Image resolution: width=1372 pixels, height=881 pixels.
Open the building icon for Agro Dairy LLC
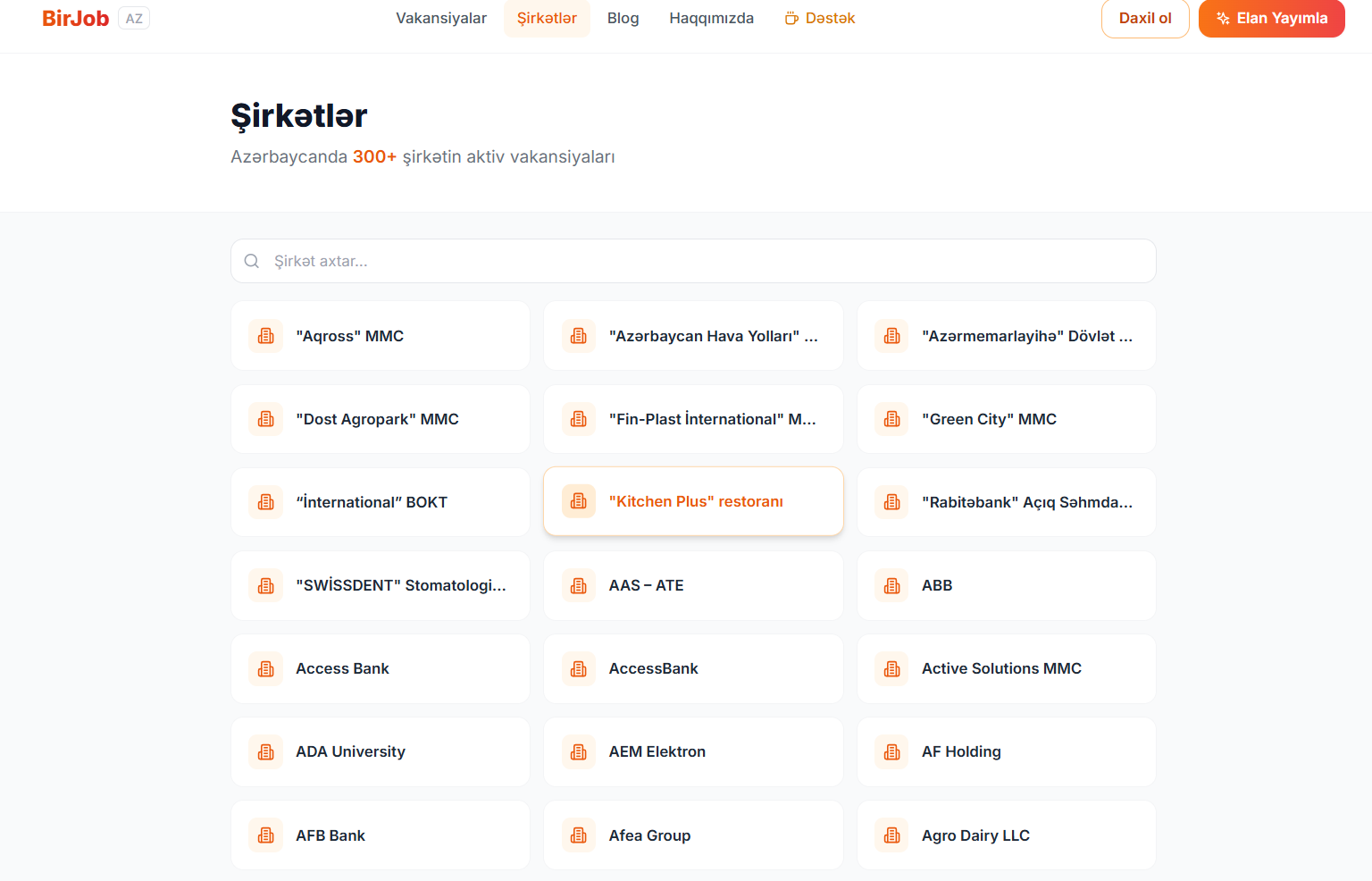892,835
